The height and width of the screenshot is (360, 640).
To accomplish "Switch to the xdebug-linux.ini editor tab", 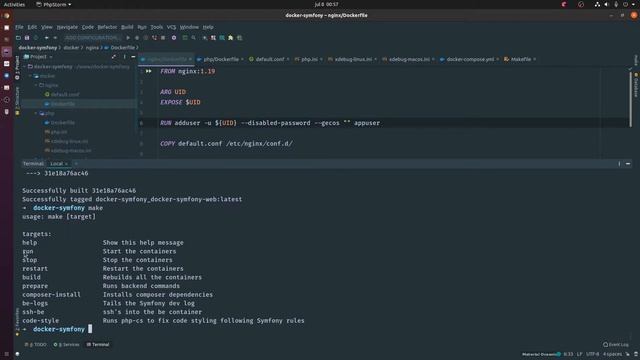I will pyautogui.click(x=353, y=59).
